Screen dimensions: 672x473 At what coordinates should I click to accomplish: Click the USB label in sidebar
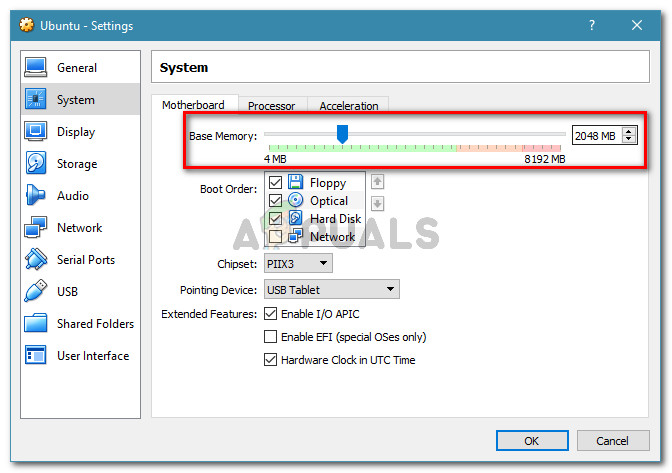click(67, 292)
